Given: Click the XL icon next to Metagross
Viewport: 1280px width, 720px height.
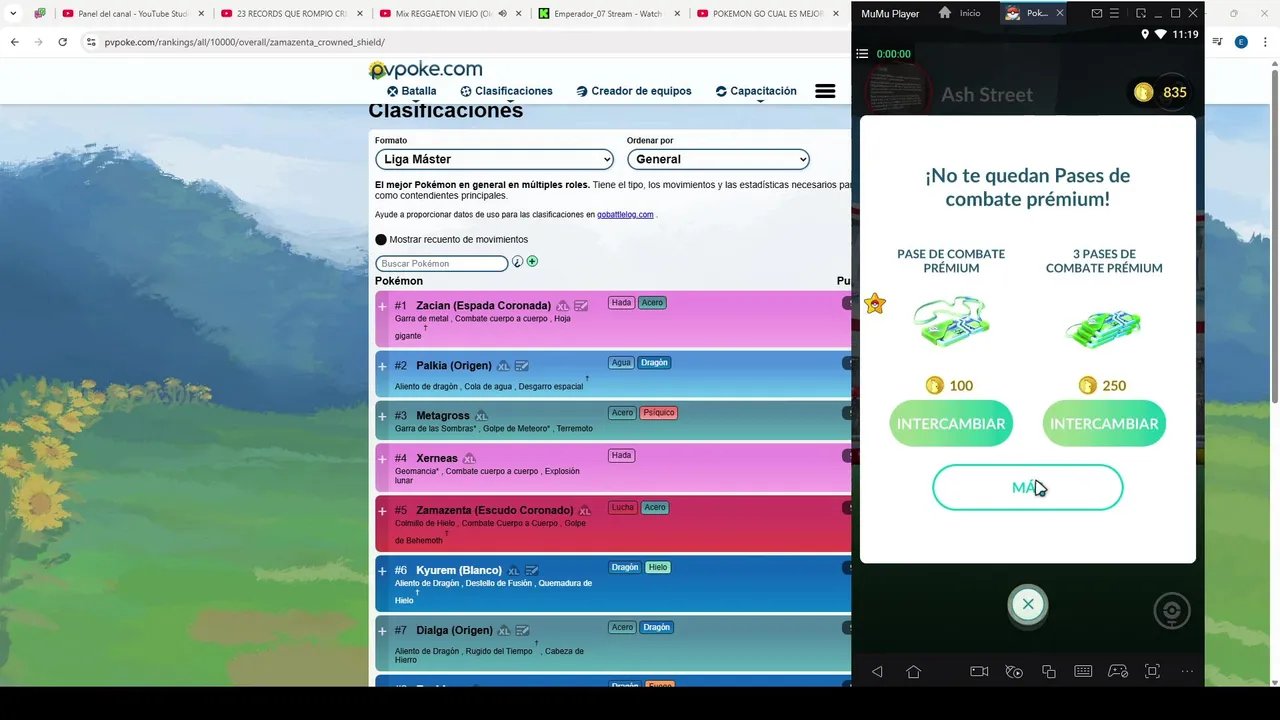Looking at the screenshot, I should pos(481,416).
